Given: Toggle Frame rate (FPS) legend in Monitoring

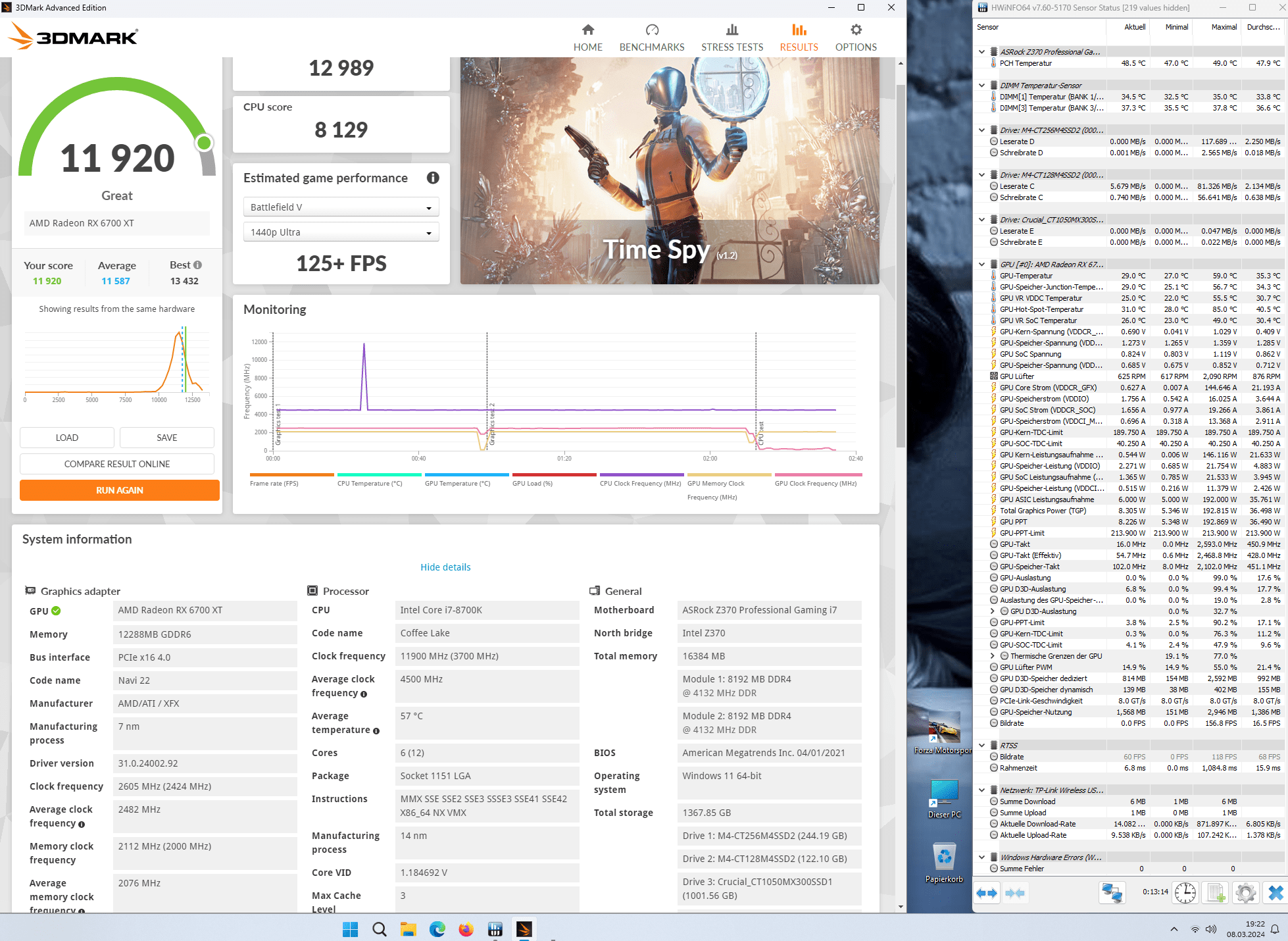Looking at the screenshot, I should (292, 480).
